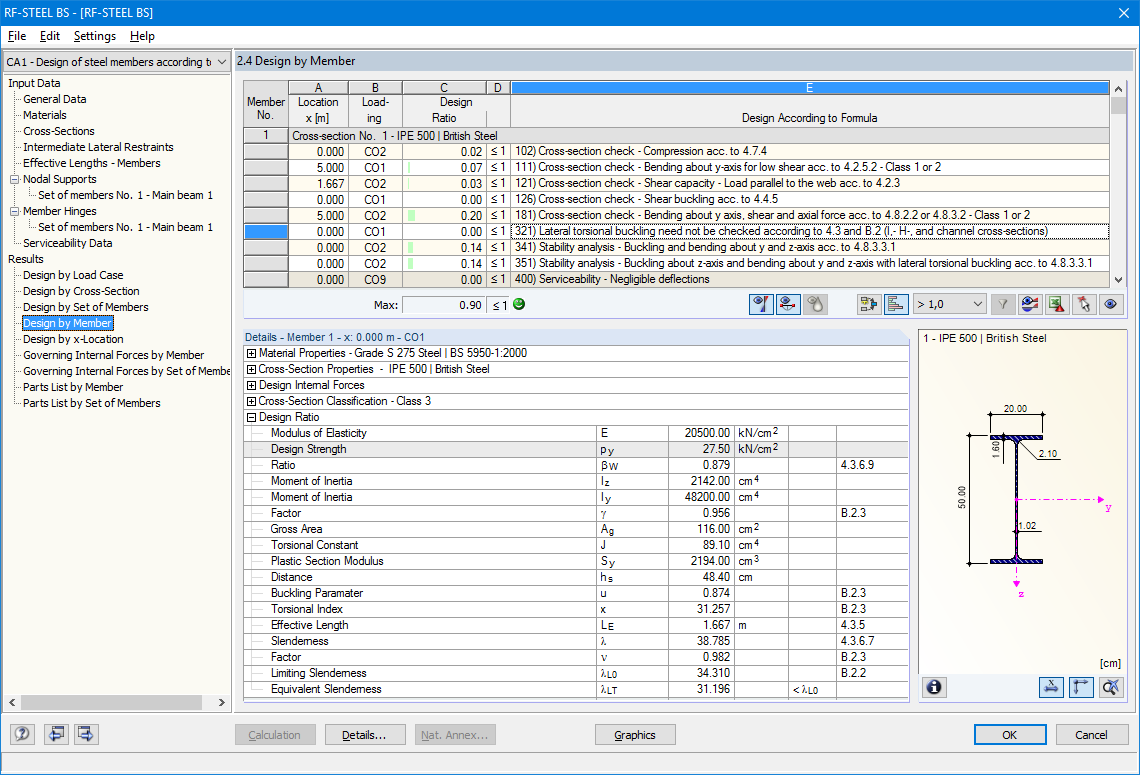This screenshot has height=775, width=1140.
Task: Select row 400) Serviceability - Negligible deflections
Action: point(677,279)
